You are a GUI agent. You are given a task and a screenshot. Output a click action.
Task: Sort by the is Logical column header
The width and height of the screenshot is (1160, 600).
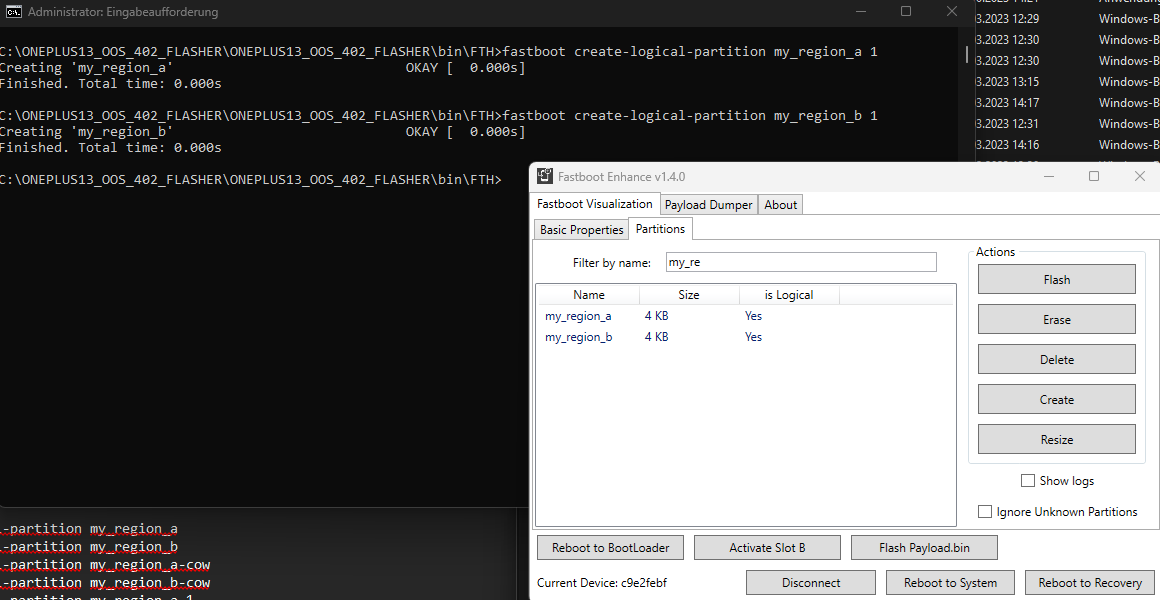789,294
